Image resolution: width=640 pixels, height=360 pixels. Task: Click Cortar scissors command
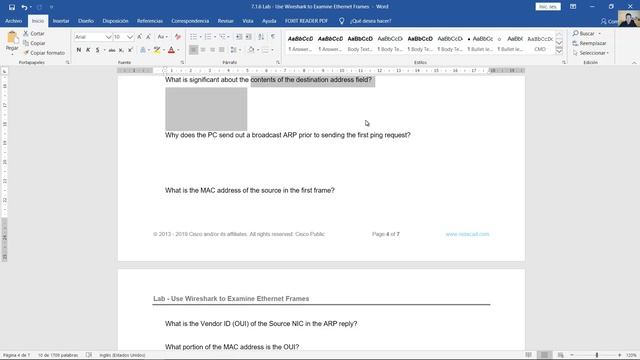pos(34,33)
